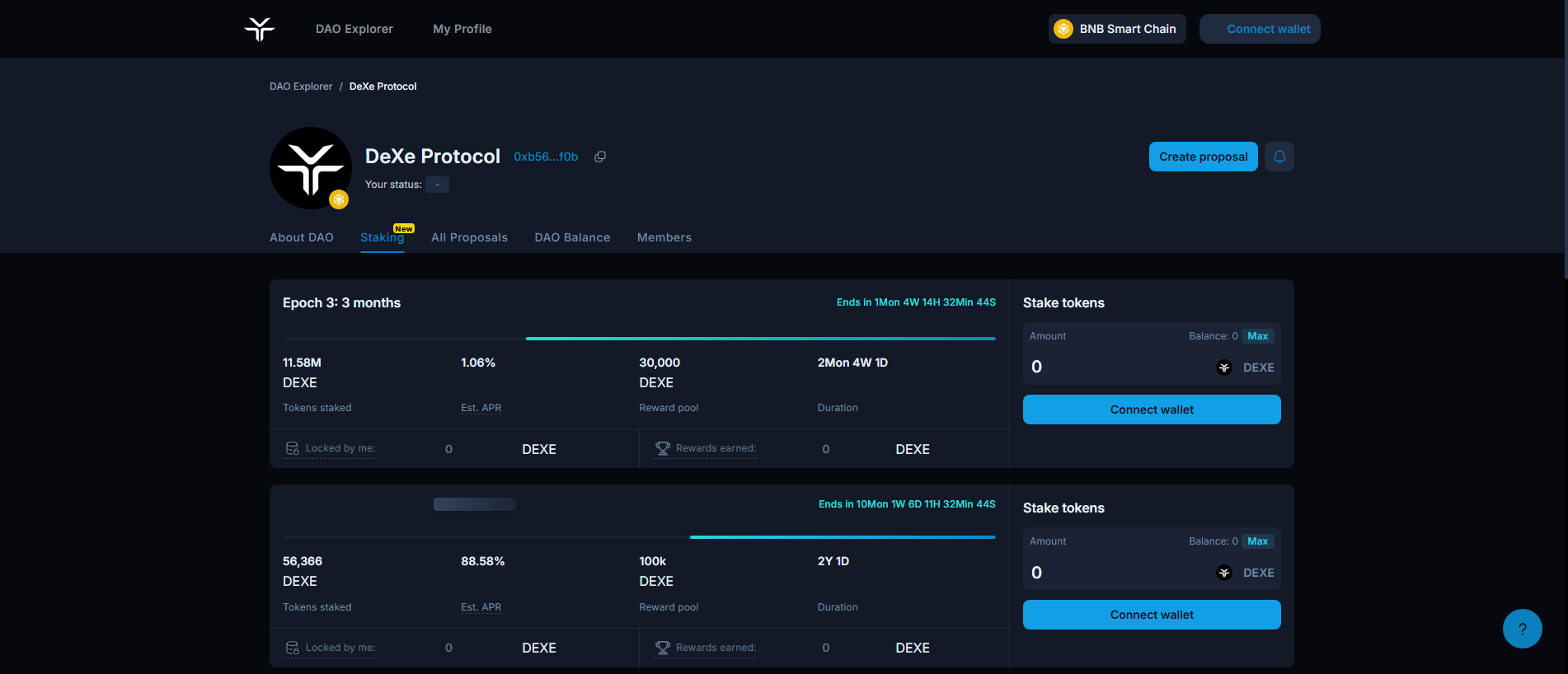Open DAO Explorer in top navigation
1568x674 pixels.
pyautogui.click(x=354, y=29)
